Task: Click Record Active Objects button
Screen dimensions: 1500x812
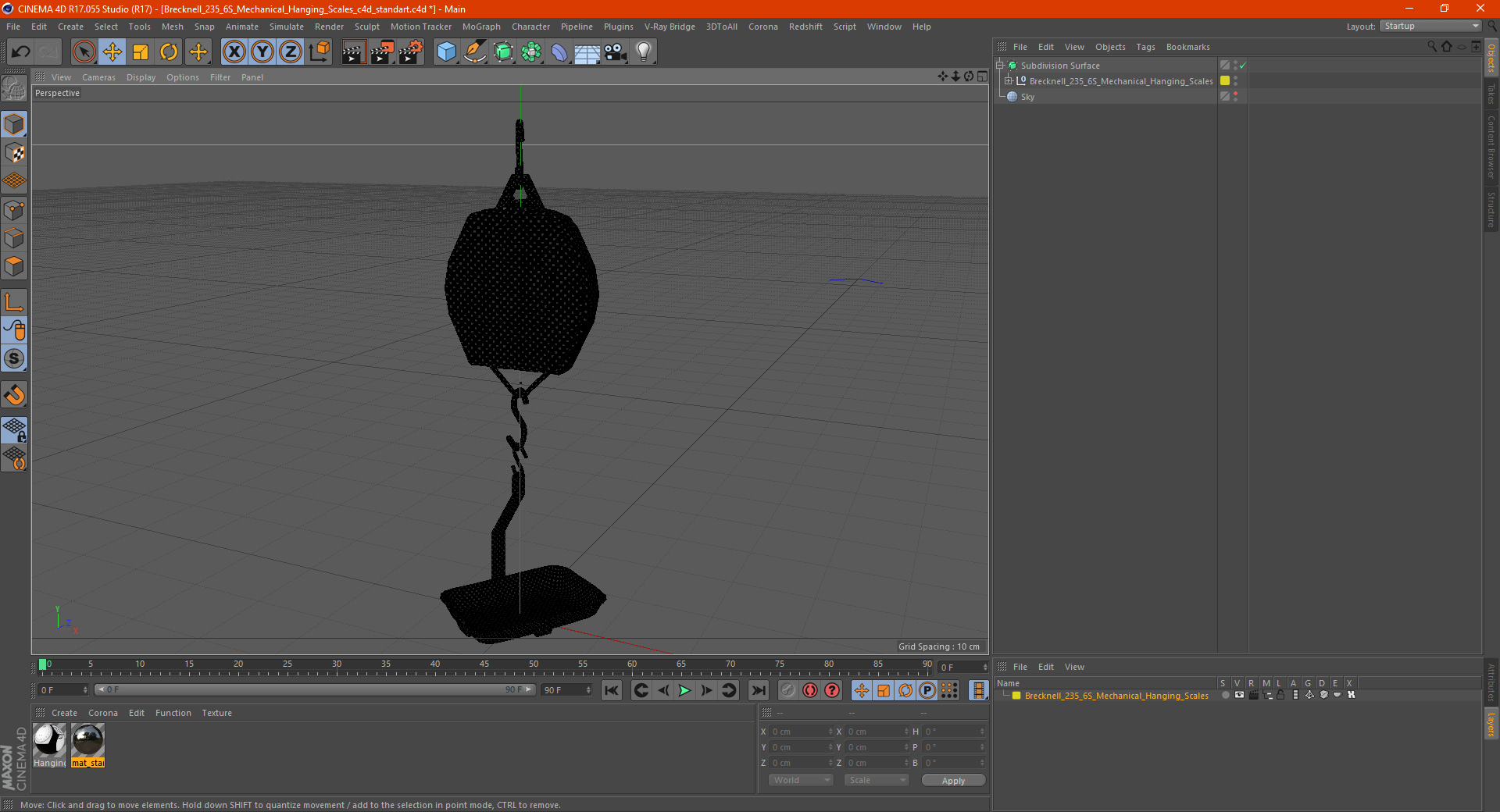Action: tap(787, 690)
